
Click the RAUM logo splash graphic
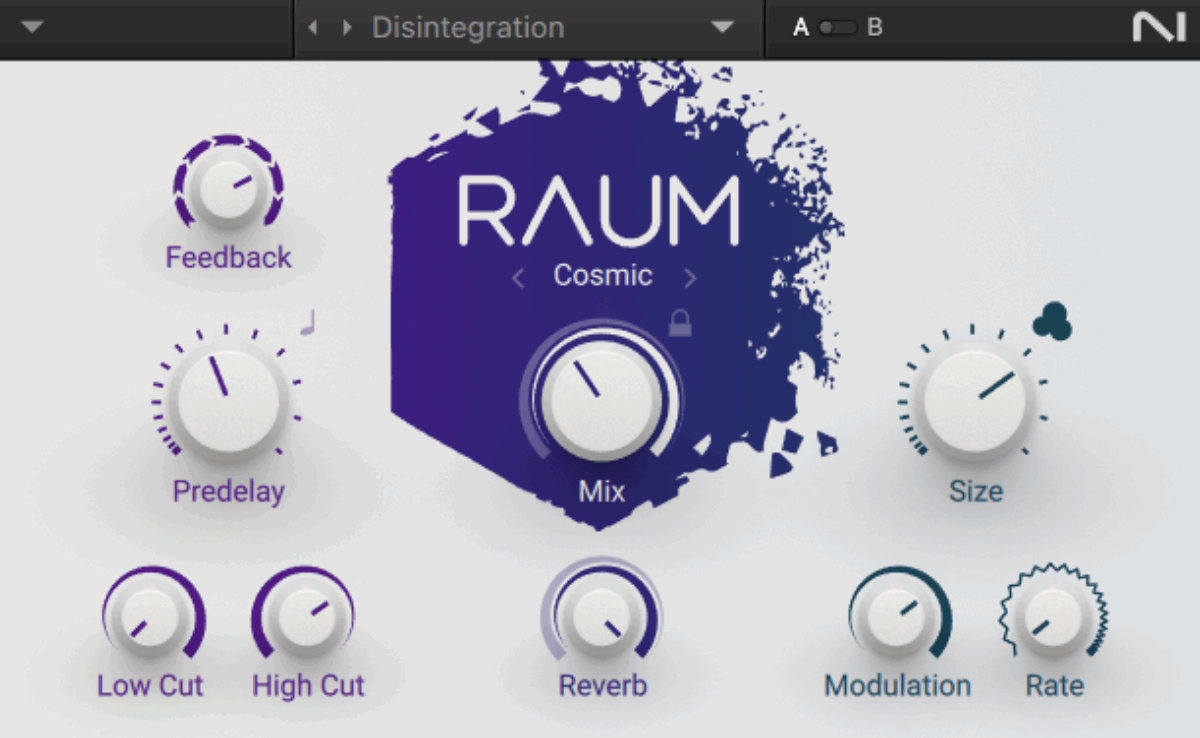[600, 205]
